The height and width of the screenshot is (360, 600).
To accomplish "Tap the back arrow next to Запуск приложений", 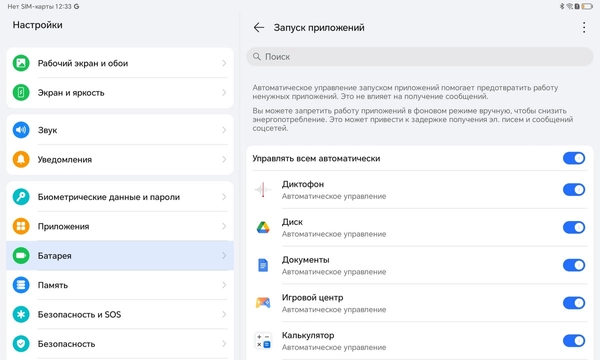I will tap(259, 28).
